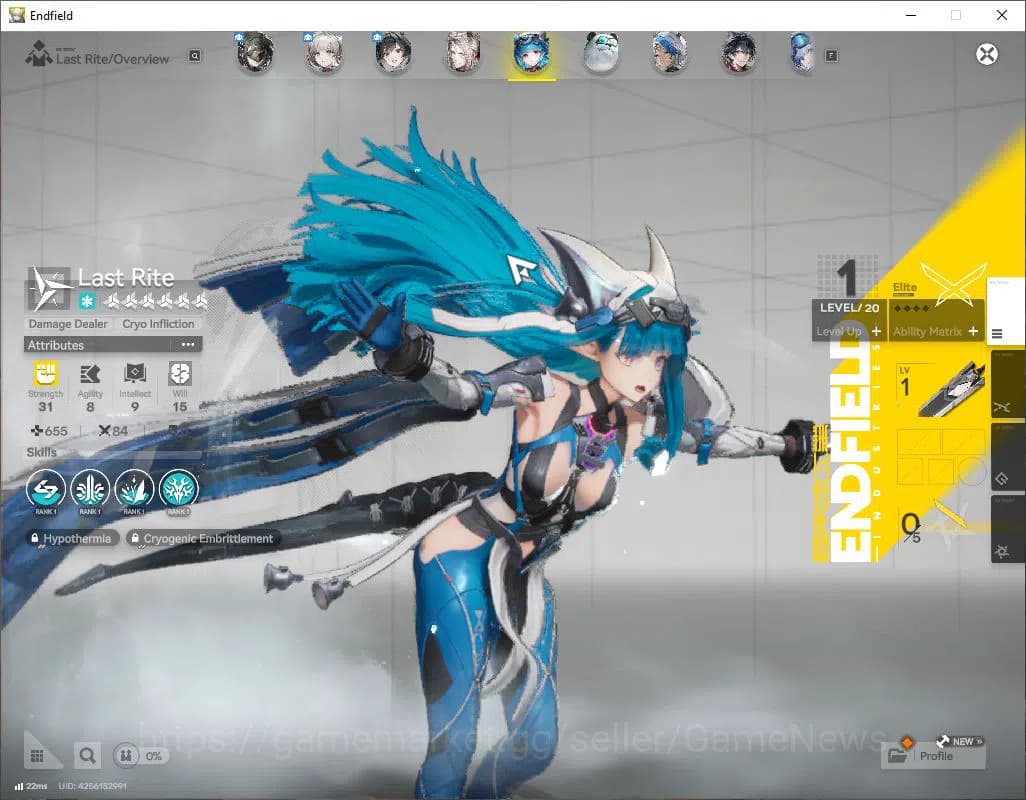The height and width of the screenshot is (800, 1026).
Task: Open the grid menu icon bottom-left
Action: coord(37,755)
